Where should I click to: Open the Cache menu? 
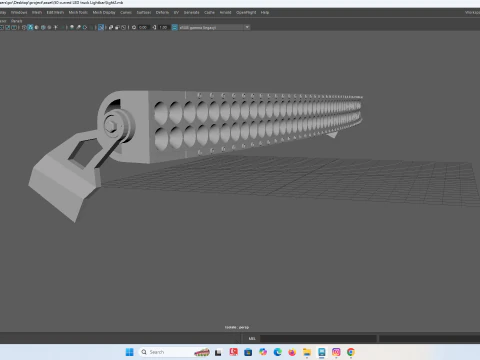click(209, 12)
